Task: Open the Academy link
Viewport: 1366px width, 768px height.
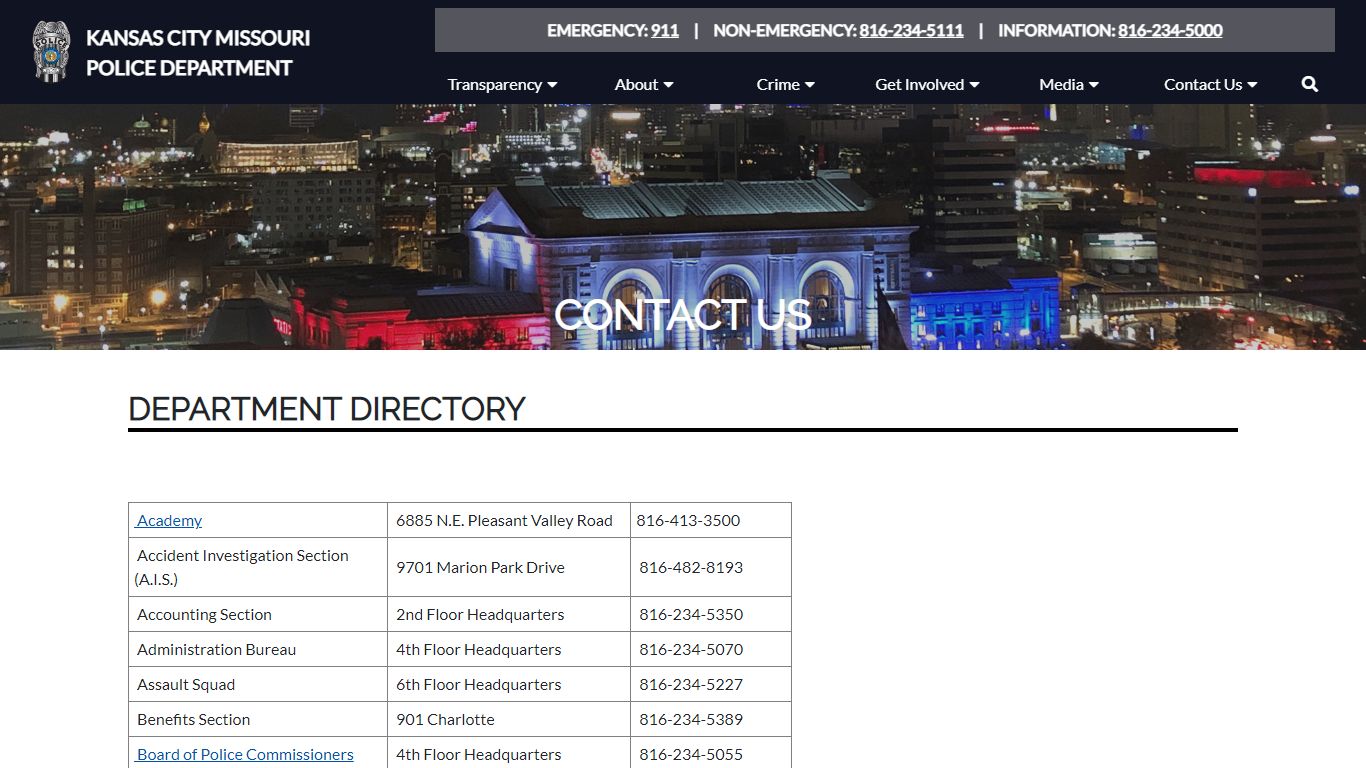Action: [169, 520]
